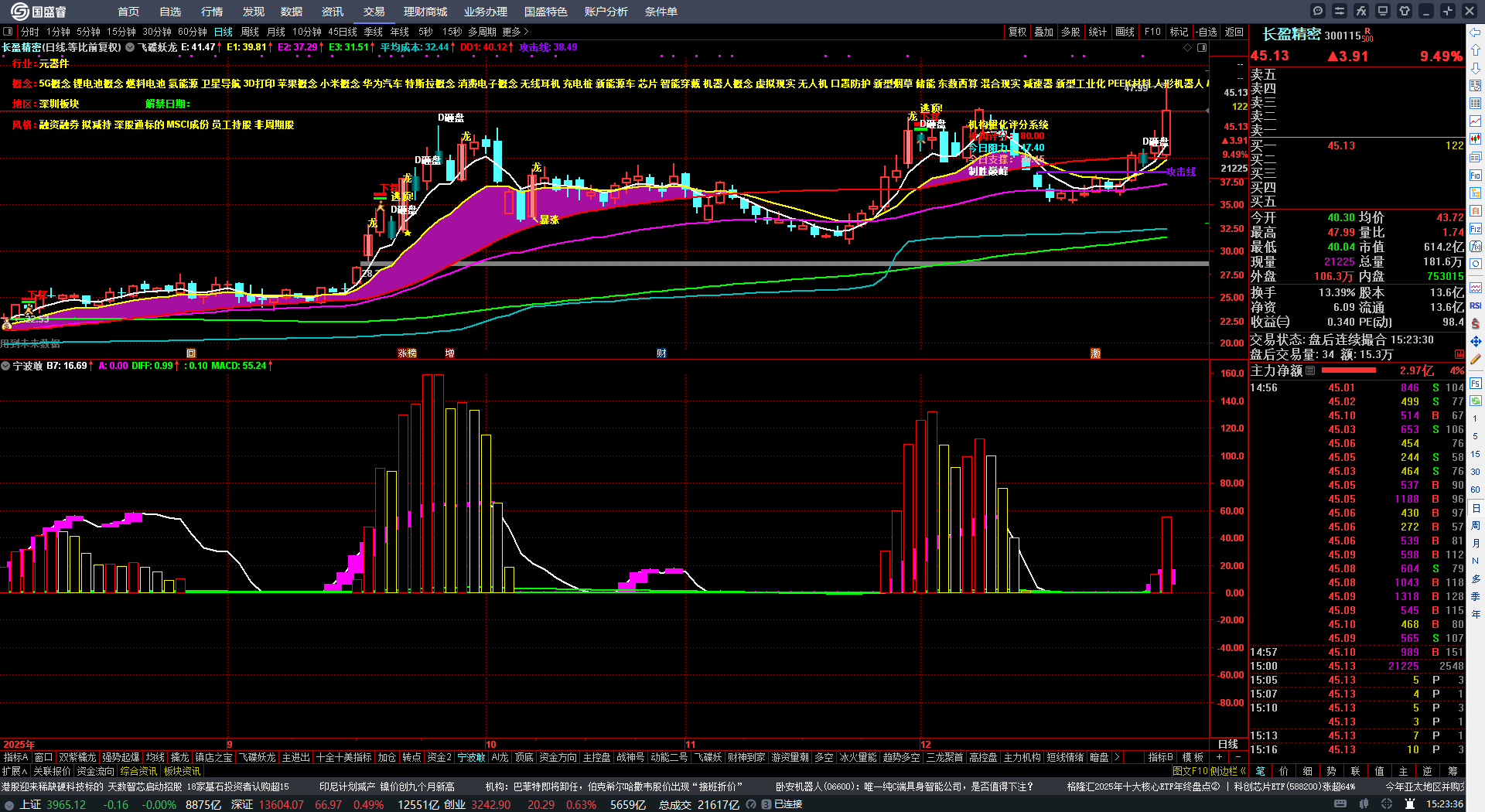Image resolution: width=1485 pixels, height=812 pixels.
Task: Remove a sub-chart with the − button
Action: point(1237,757)
